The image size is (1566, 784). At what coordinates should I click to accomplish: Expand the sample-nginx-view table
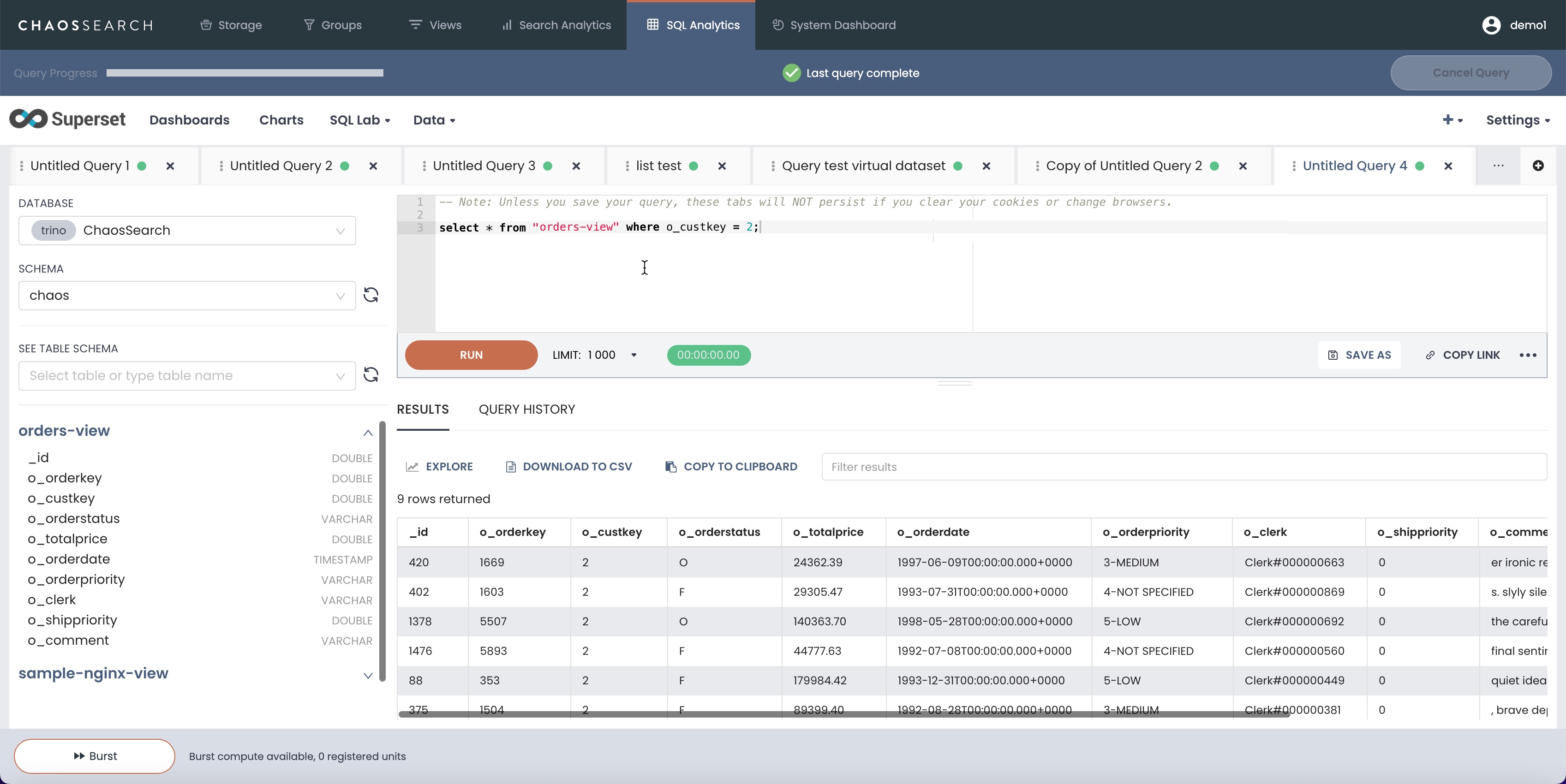(x=368, y=675)
